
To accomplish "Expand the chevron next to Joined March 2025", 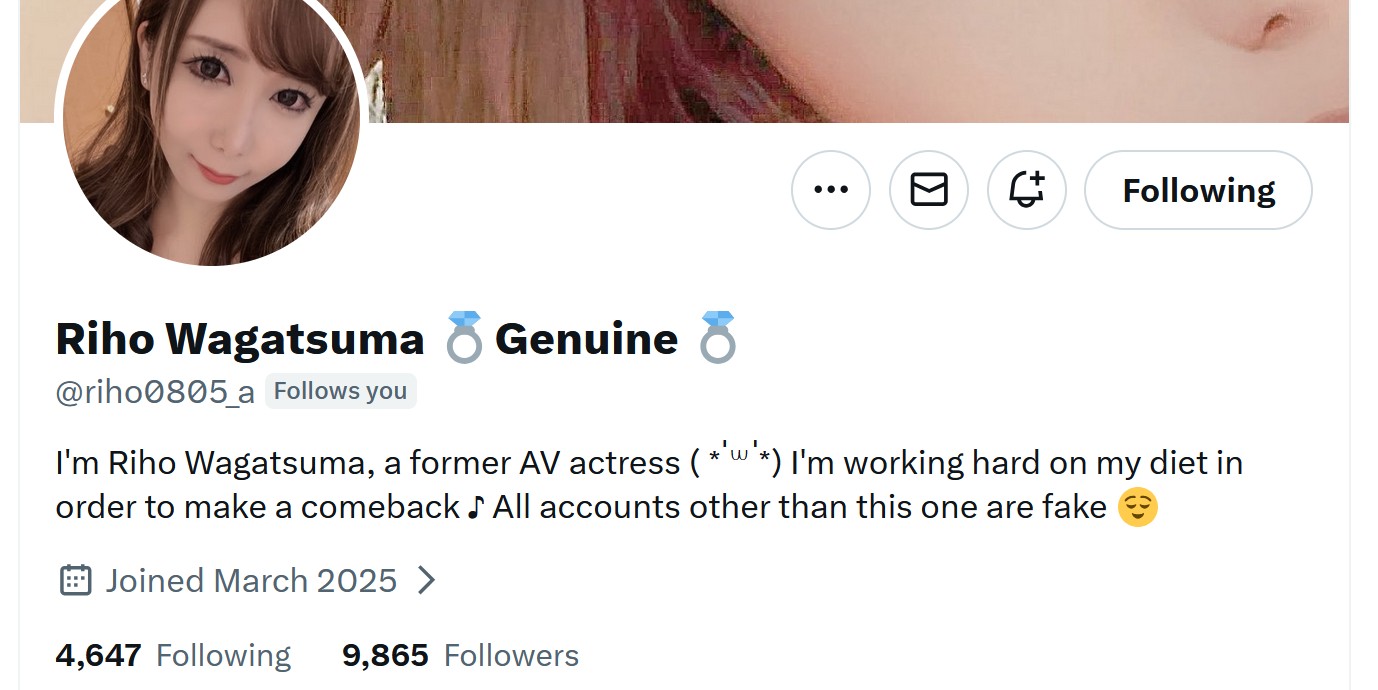I will [x=426, y=580].
